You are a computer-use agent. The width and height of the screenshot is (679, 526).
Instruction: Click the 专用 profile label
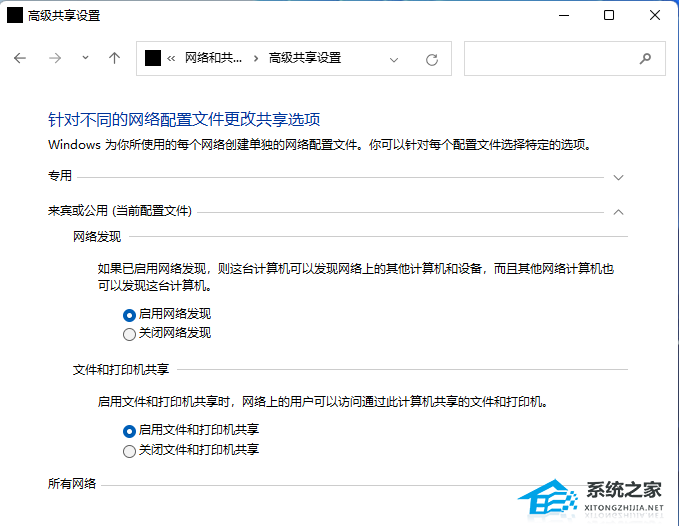60,176
